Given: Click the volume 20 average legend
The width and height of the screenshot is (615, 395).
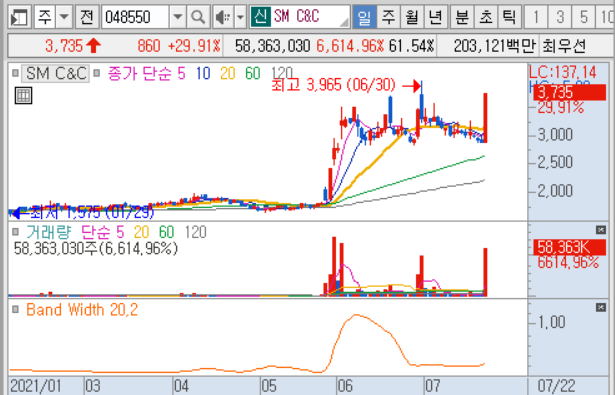Looking at the screenshot, I should pos(141,232).
